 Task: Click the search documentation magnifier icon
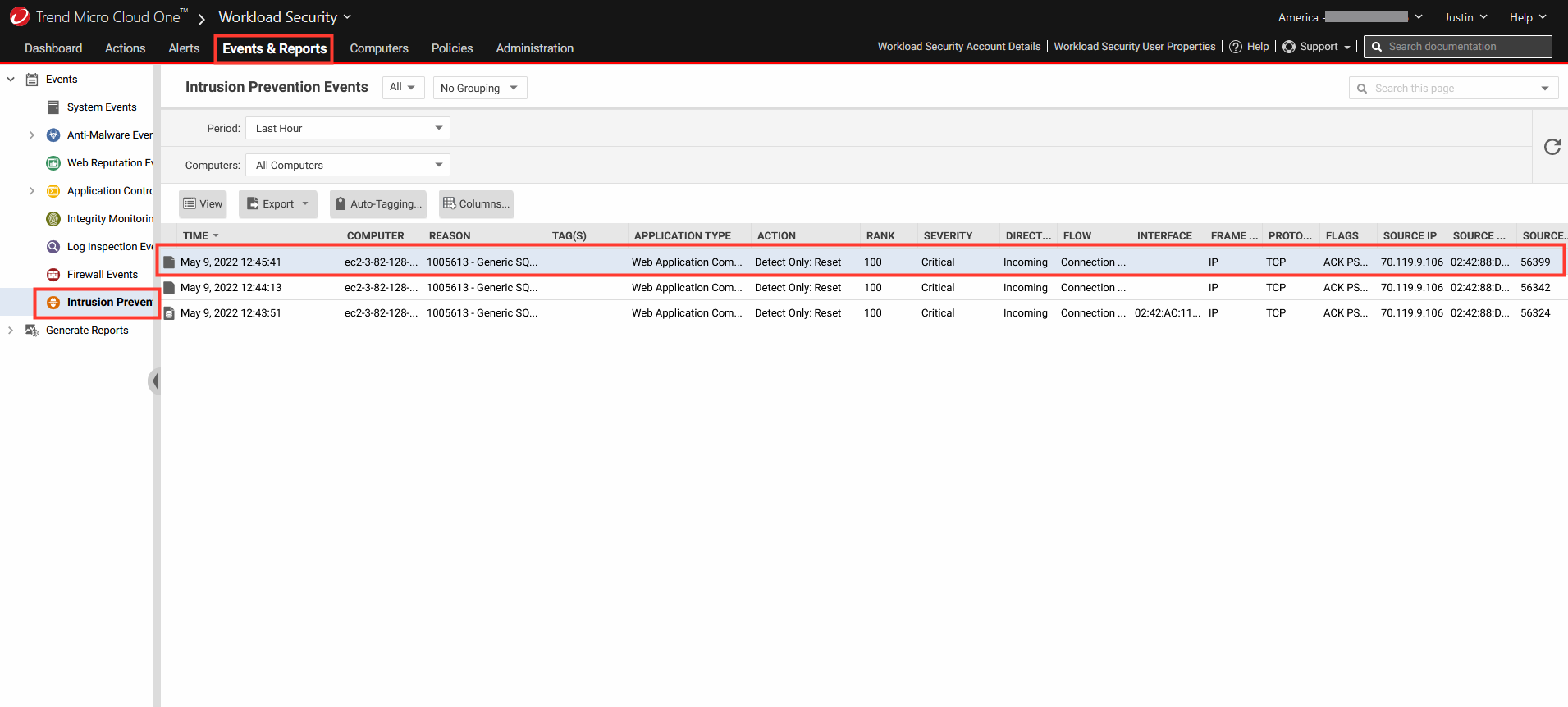tap(1377, 47)
